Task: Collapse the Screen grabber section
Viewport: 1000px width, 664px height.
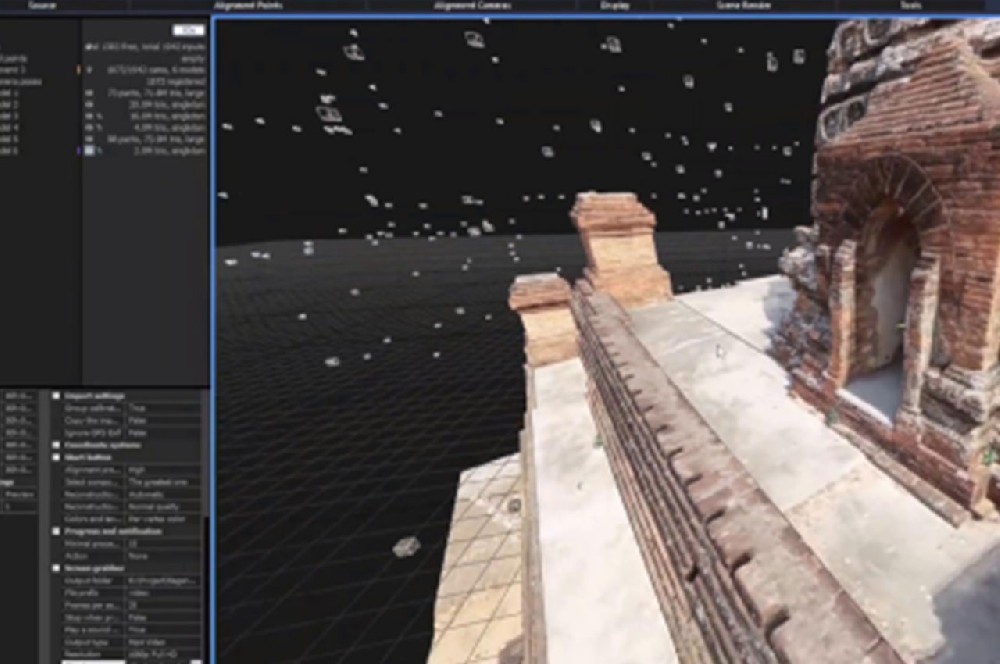Action: pos(56,568)
